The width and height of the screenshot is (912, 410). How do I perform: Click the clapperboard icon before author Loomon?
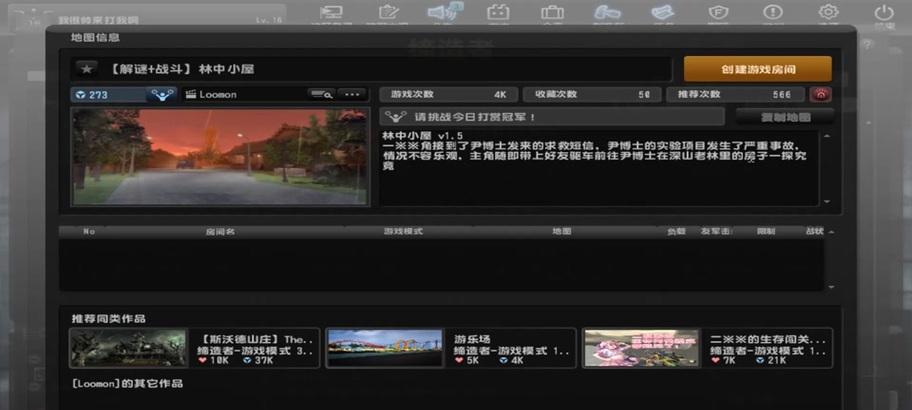pos(191,95)
